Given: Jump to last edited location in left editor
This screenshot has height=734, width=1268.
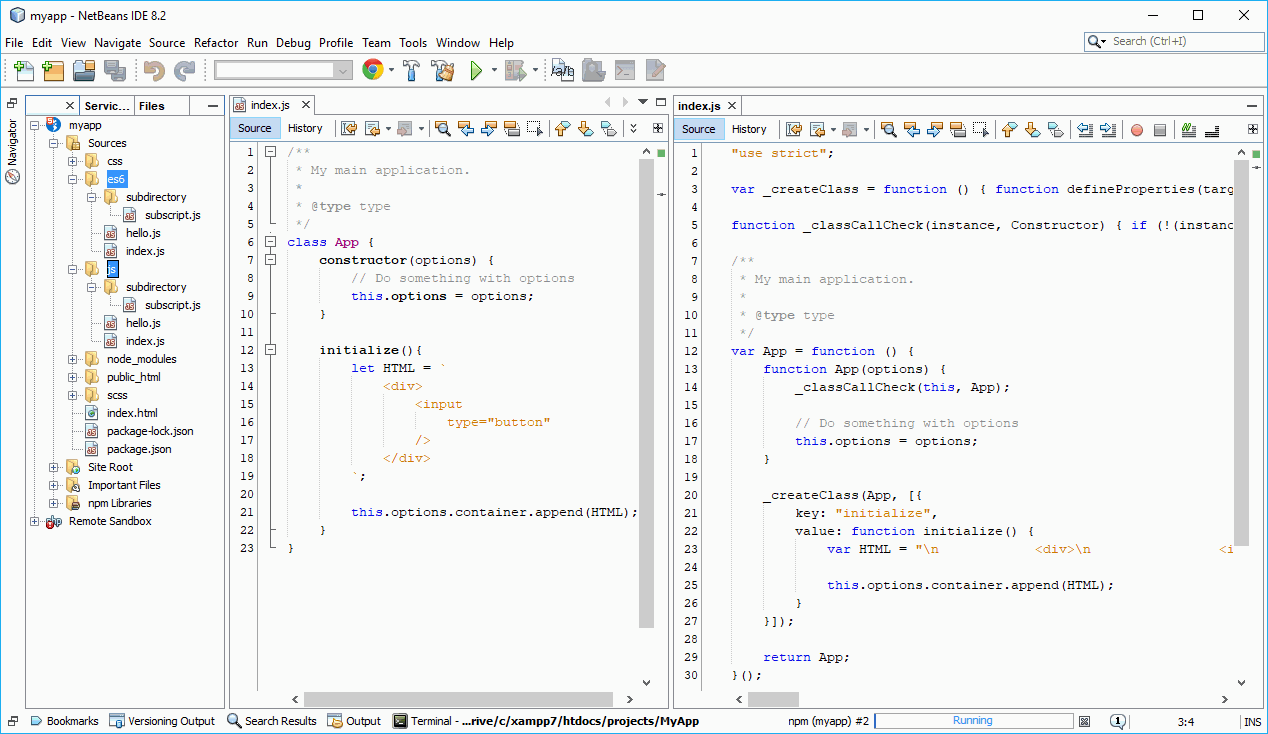Looking at the screenshot, I should (x=348, y=129).
